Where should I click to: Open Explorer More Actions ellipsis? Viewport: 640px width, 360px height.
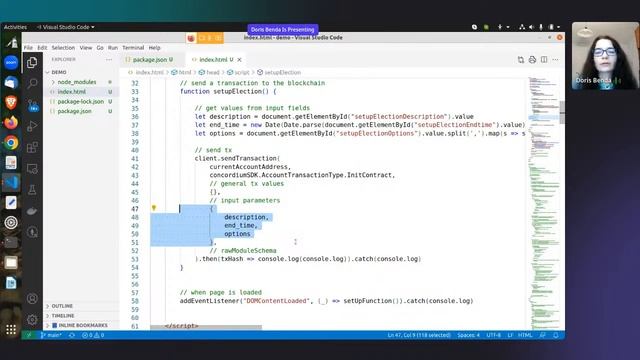[x=109, y=60]
